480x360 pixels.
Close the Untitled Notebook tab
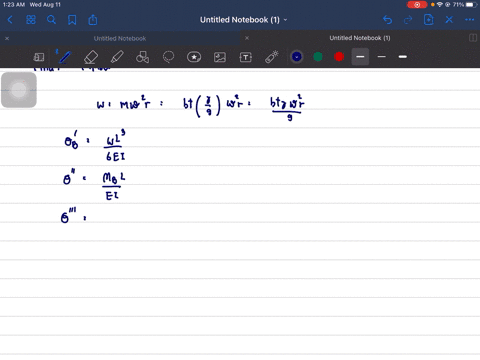click(x=7, y=38)
